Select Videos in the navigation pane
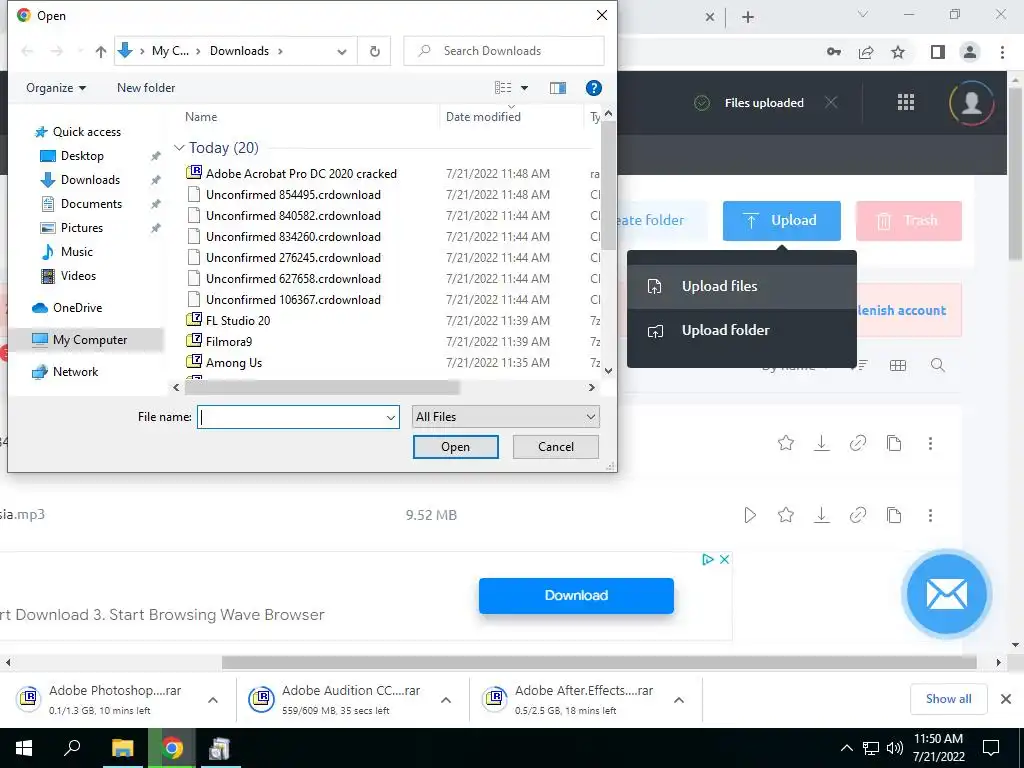Viewport: 1024px width, 768px height. (78, 276)
